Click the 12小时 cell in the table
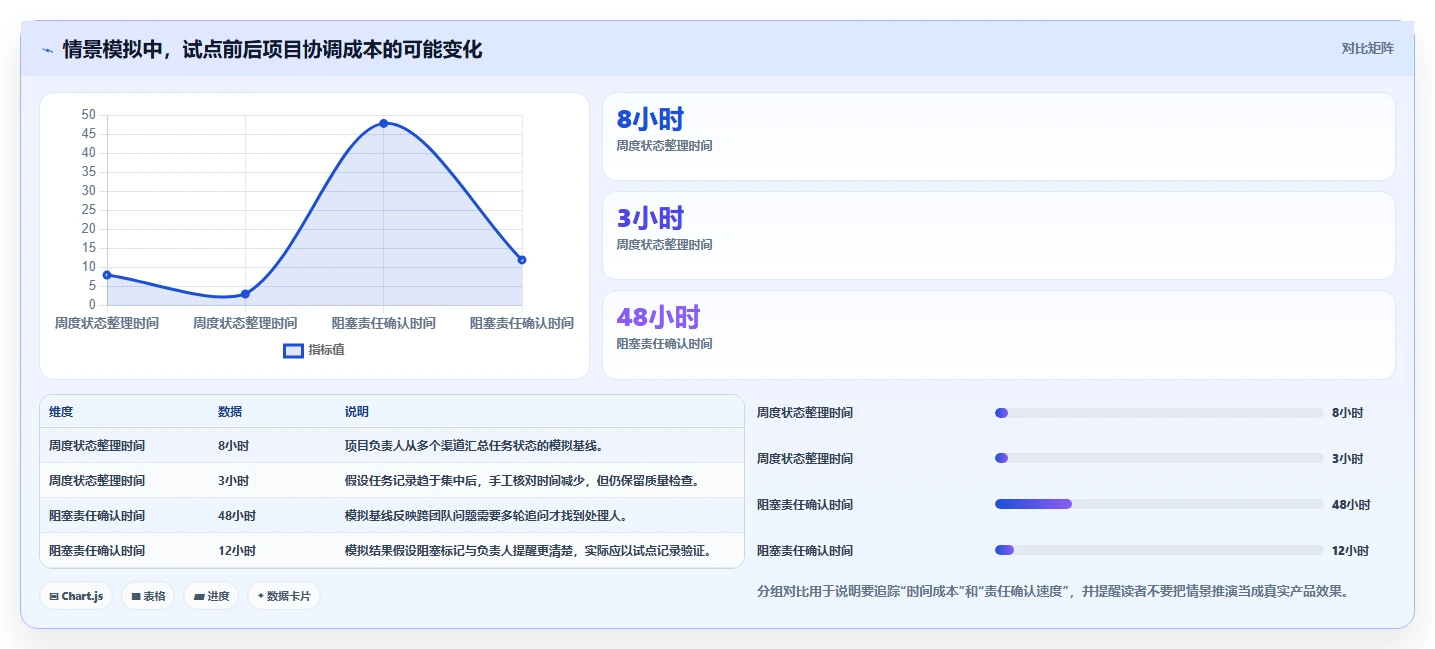1435x649 pixels. (237, 551)
